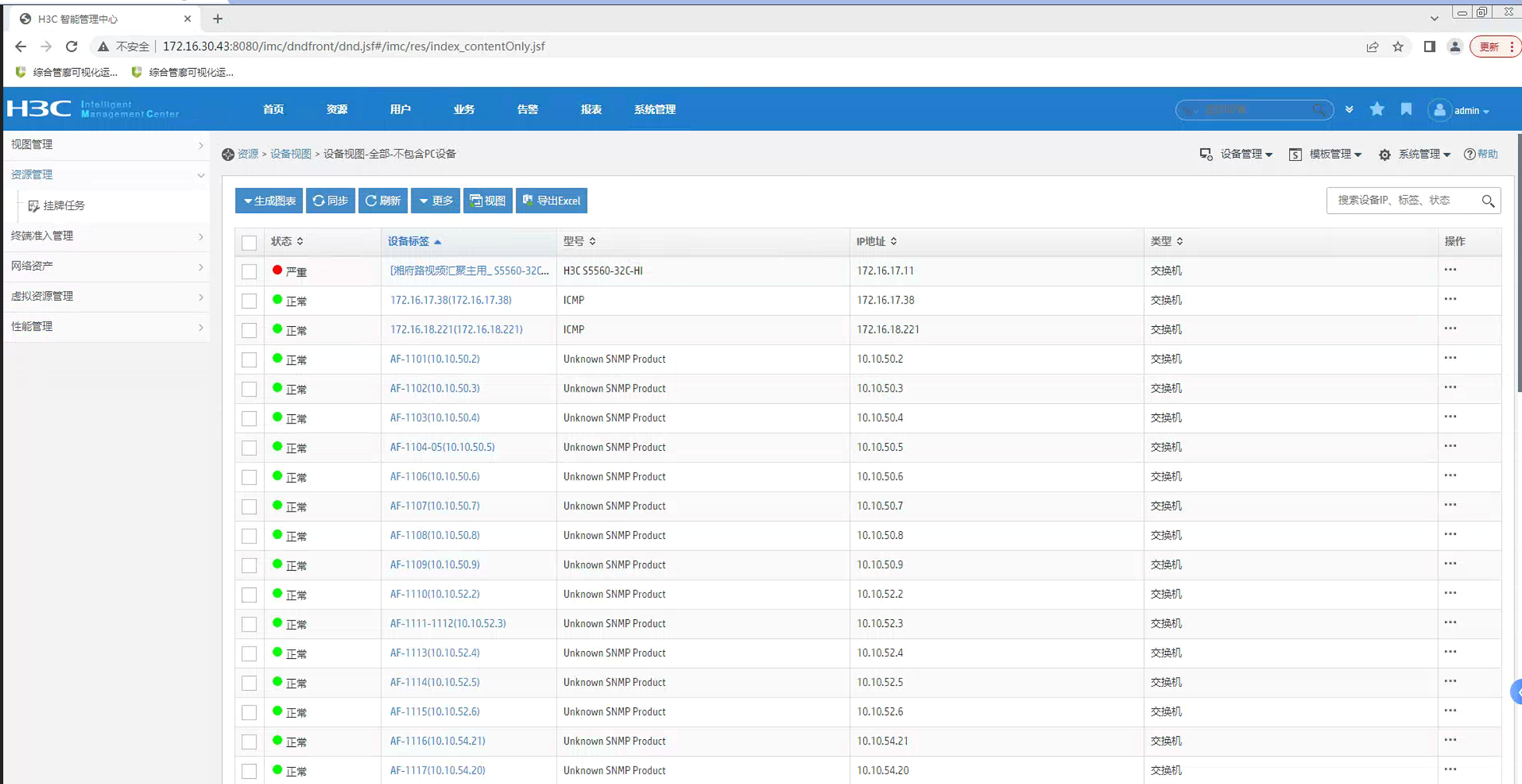
Task: Click the refresh 刷新 button icon
Action: tap(371, 201)
